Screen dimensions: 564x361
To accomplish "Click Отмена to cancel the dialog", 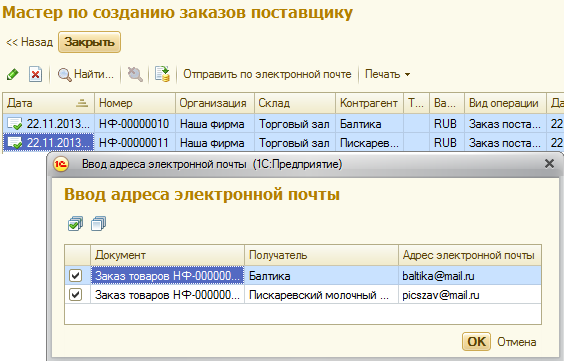I will coord(517,342).
